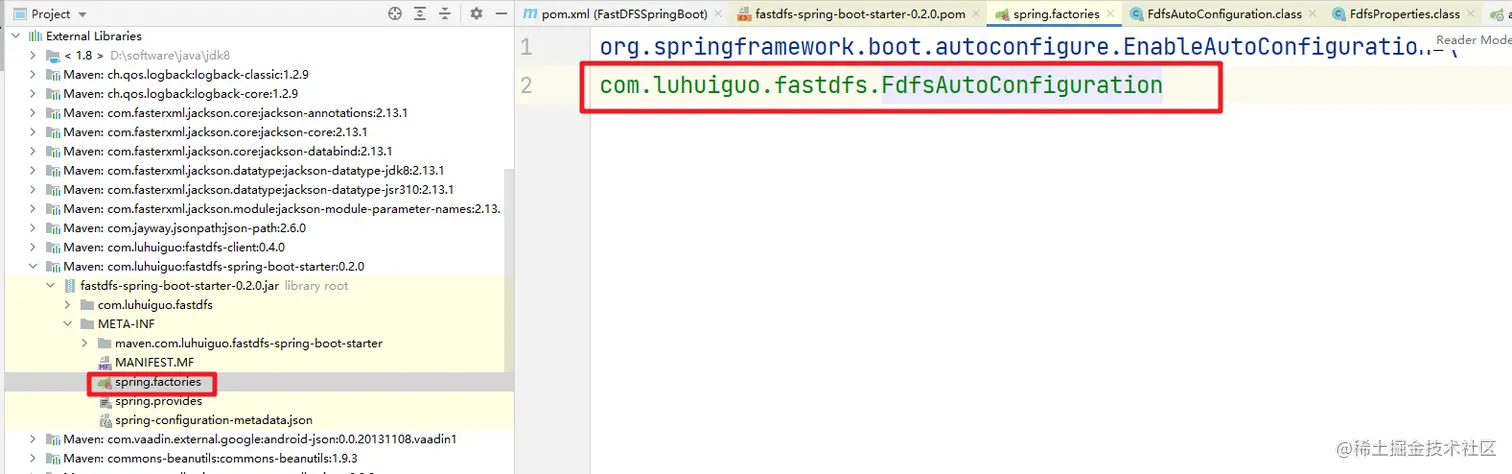Screen dimensions: 1512x474
Task: Click the Collapse All icon in Project panel
Action: 446,14
